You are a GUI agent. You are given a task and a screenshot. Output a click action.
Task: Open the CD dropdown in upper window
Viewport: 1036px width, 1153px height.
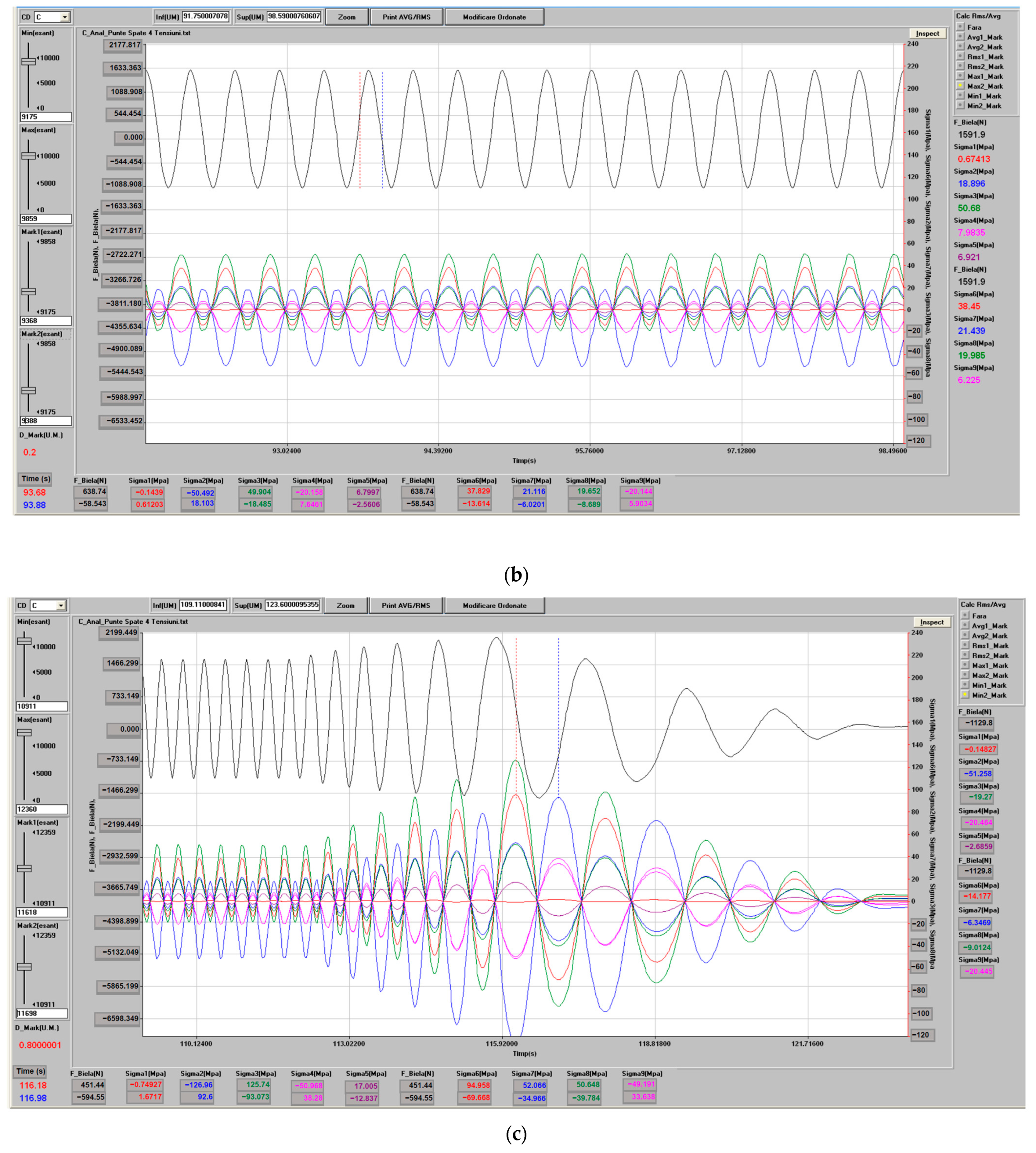click(64, 17)
